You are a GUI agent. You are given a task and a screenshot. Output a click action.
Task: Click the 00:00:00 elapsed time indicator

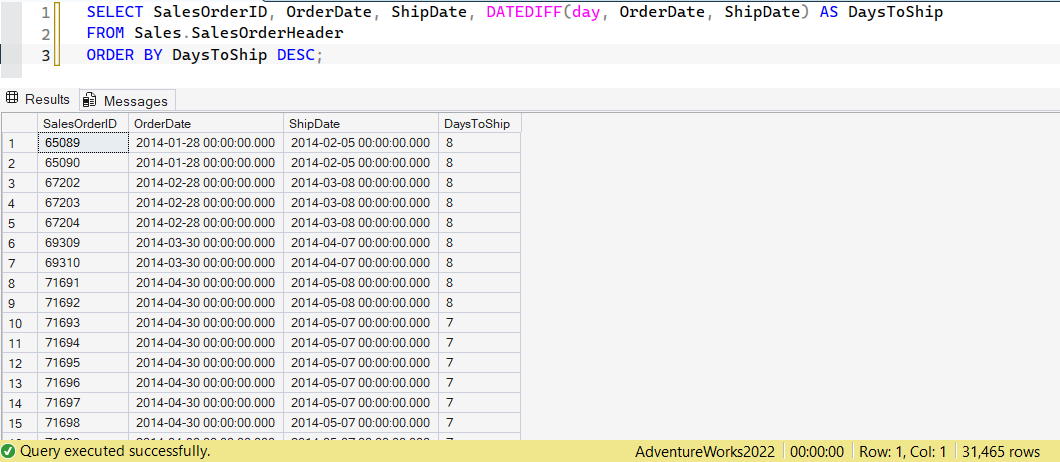tap(817, 451)
